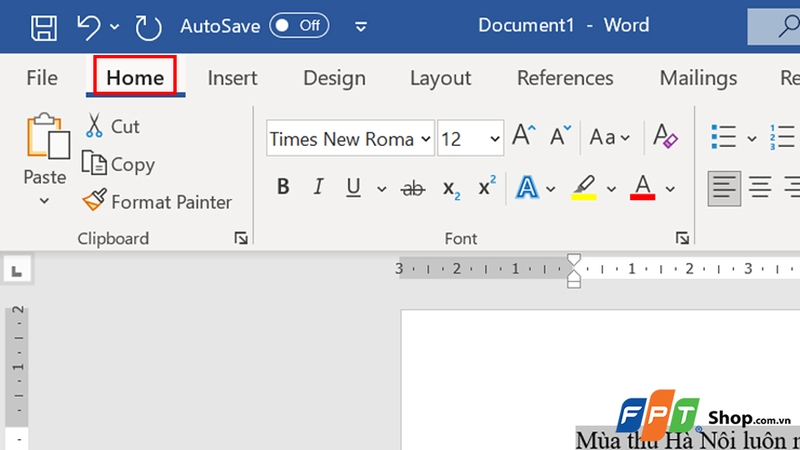Click the Undo arrow icon
Screen dimensions: 800x450
coord(91,25)
